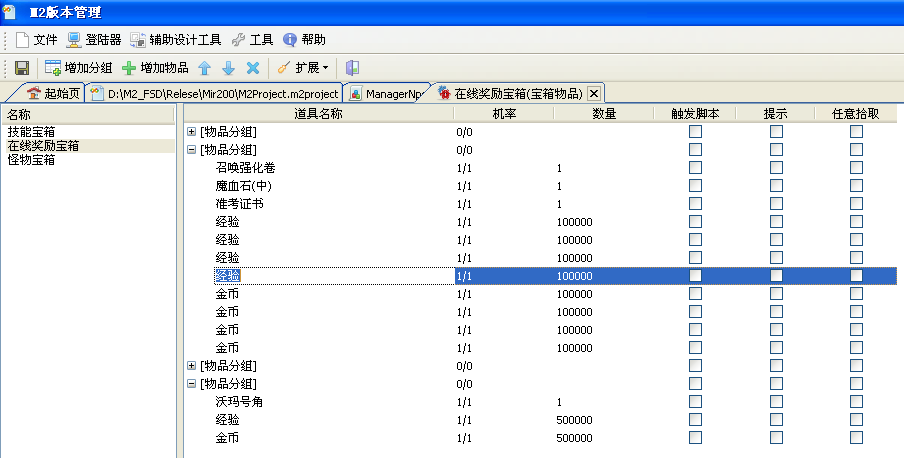
Task: Click the 登陆器 computer icon
Action: click(x=74, y=40)
